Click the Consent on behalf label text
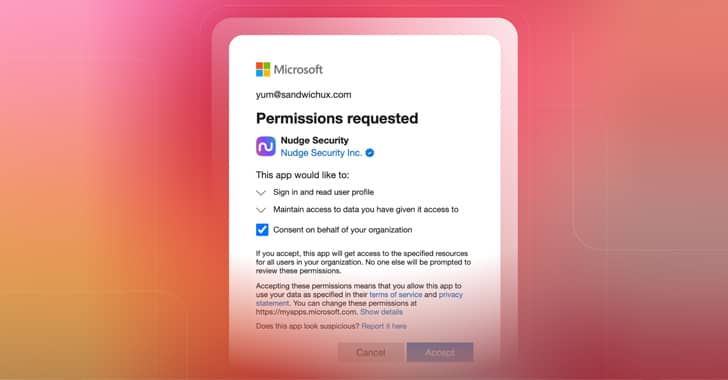Screen dimensions: 728x380 (343, 229)
